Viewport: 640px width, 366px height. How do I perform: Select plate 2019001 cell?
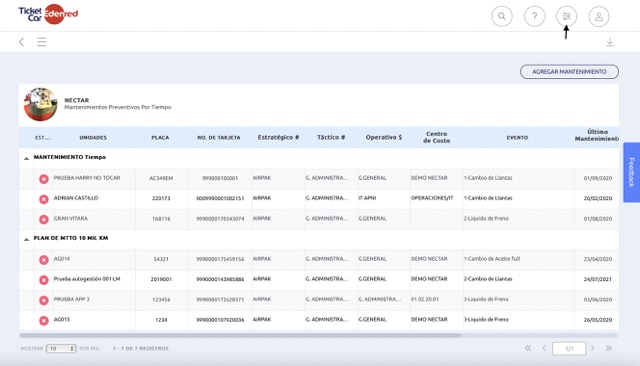(161, 279)
